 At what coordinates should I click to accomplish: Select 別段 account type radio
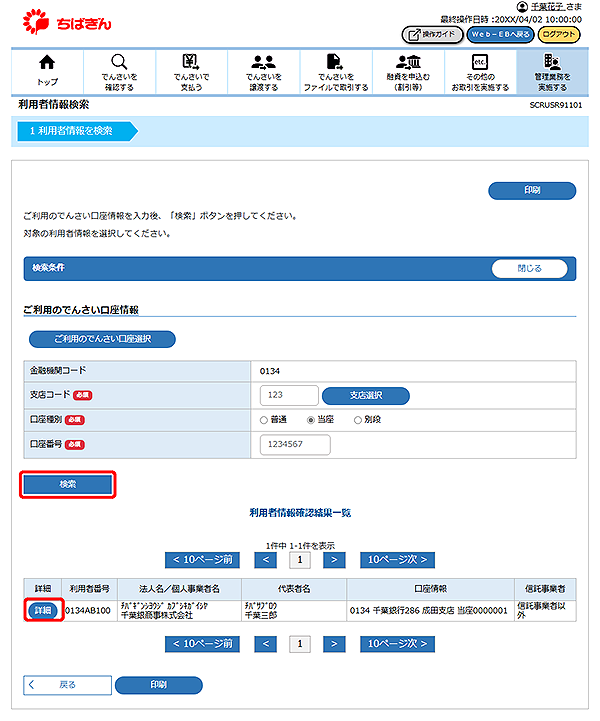[358, 420]
